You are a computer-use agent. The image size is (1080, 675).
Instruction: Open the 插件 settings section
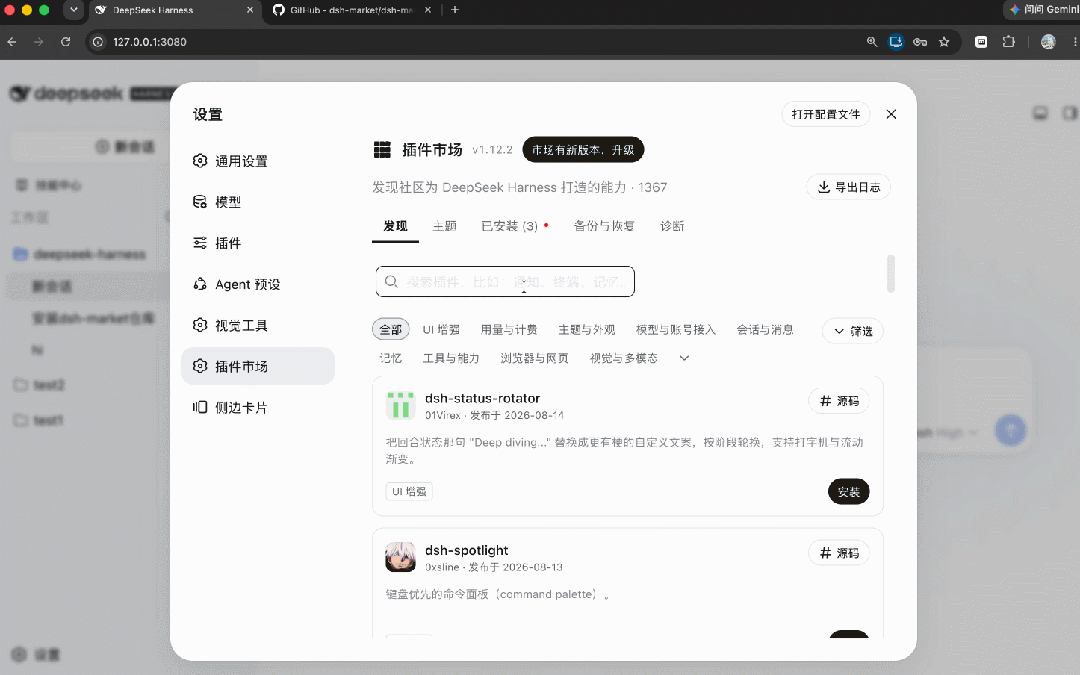click(x=258, y=243)
